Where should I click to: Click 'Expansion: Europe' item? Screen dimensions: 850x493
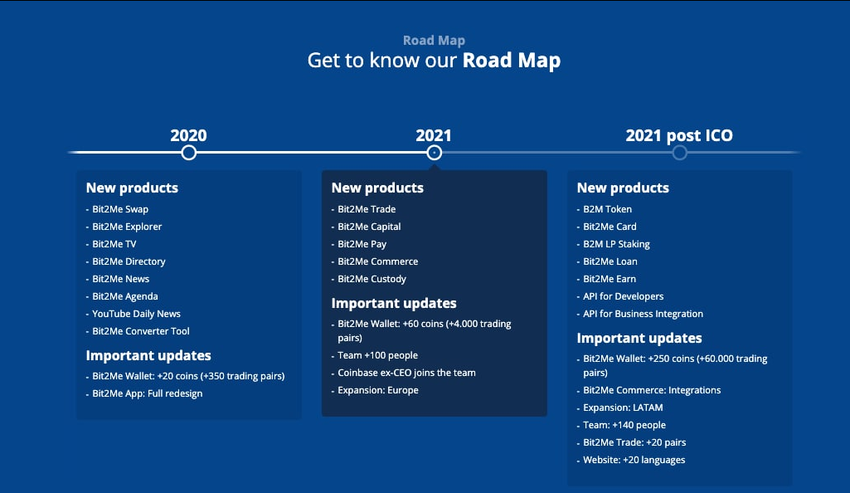point(378,390)
